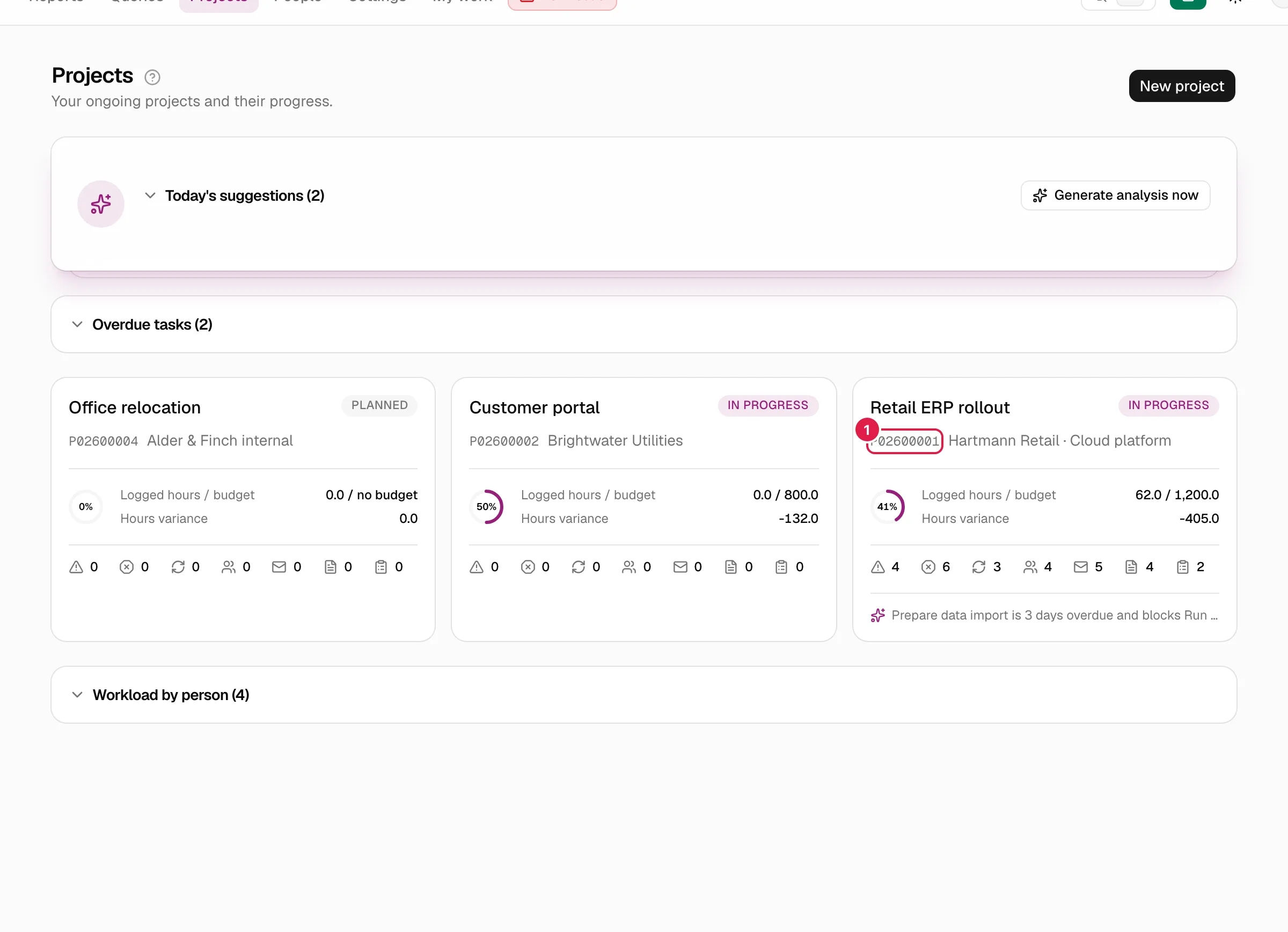The width and height of the screenshot is (1288, 932).
Task: Click the -405.0 hours variance value
Action: [x=1199, y=519]
